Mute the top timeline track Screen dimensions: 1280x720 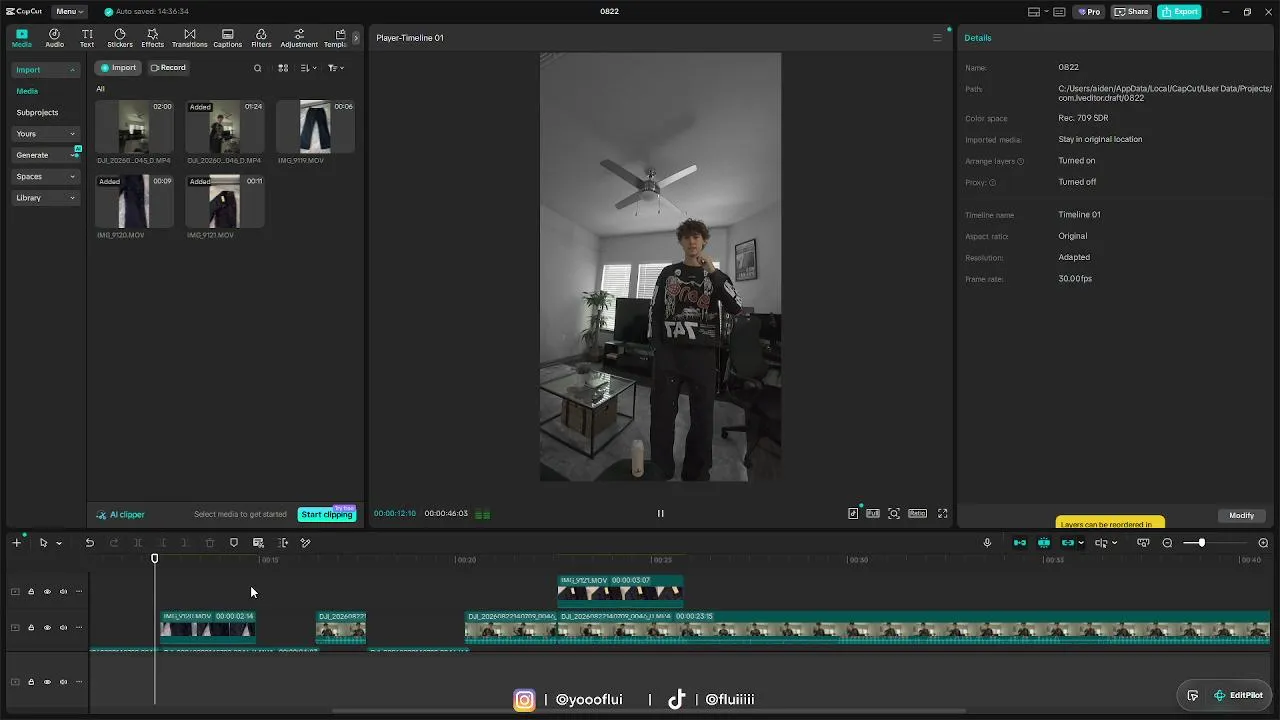pyautogui.click(x=63, y=592)
